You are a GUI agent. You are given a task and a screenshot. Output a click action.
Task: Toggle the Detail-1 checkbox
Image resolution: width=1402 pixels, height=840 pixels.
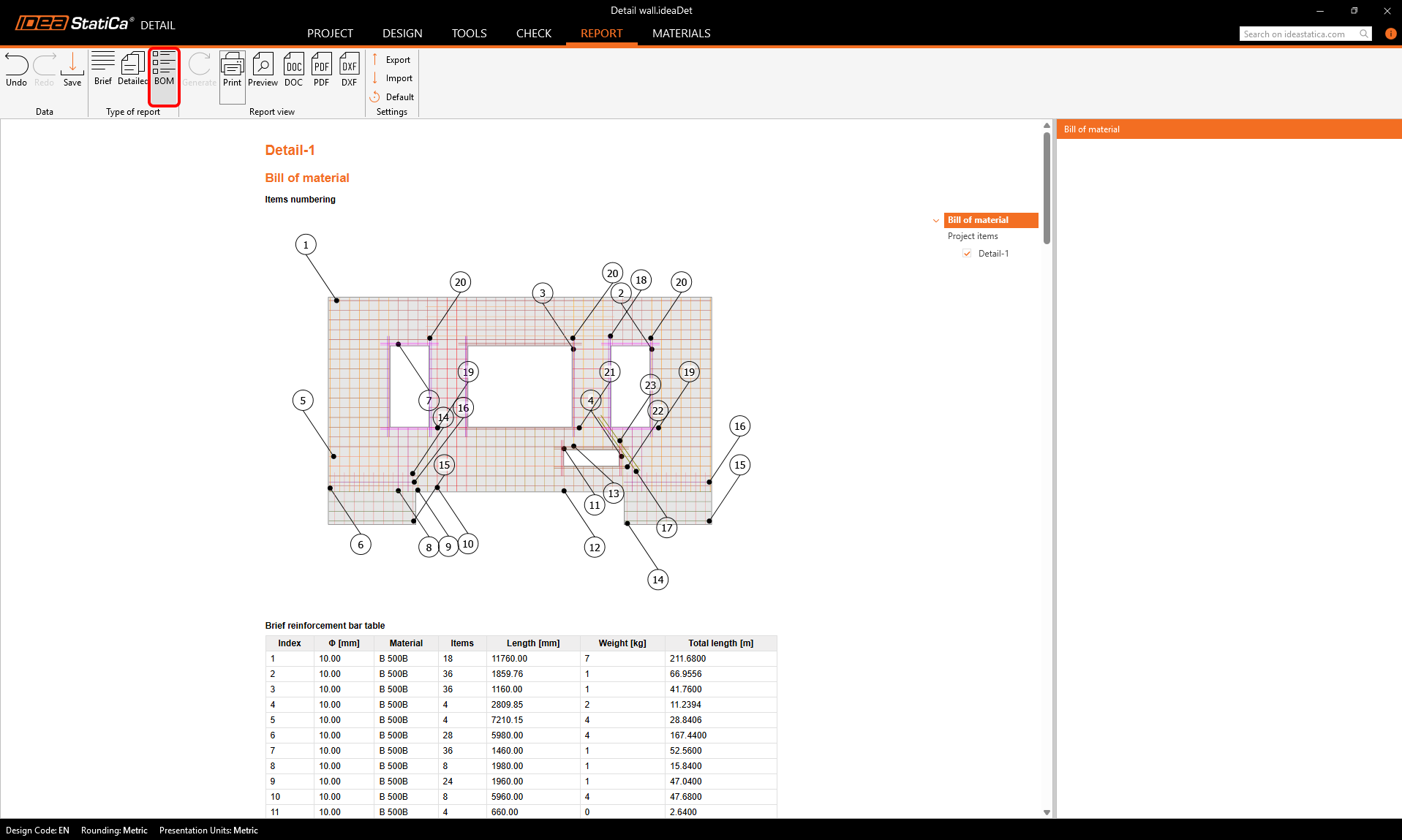pos(967,254)
